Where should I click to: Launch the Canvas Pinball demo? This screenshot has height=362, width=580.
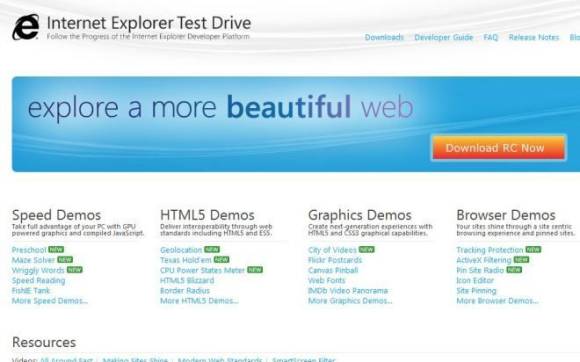tap(333, 270)
